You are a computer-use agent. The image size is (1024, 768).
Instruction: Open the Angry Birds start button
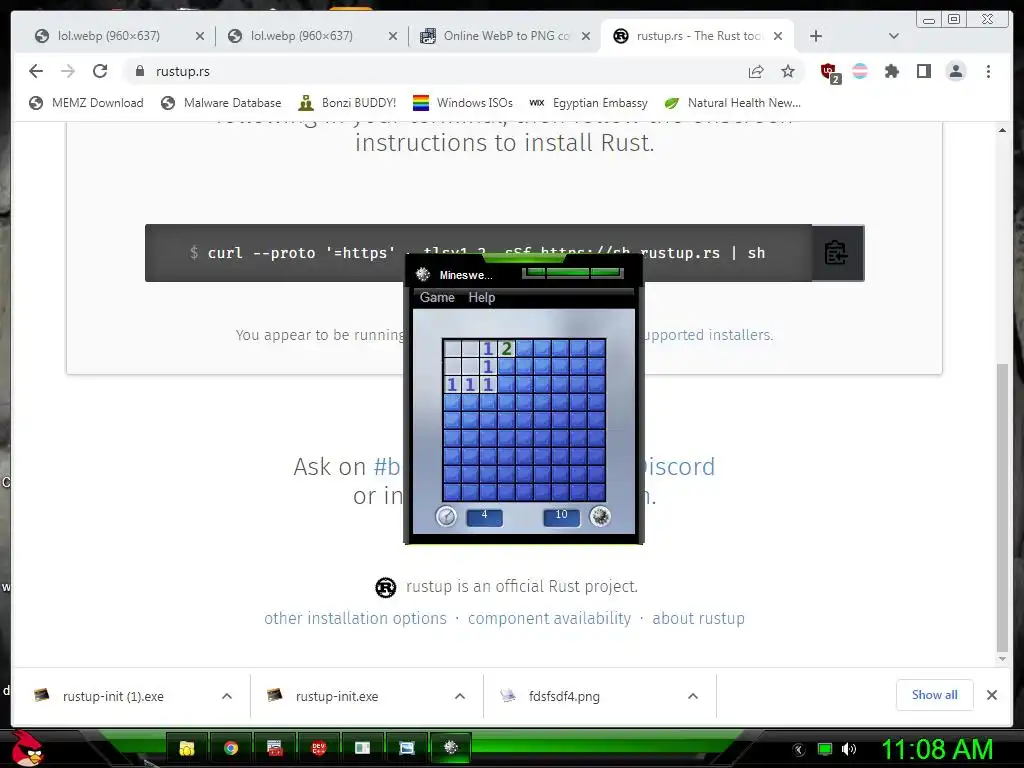(27, 748)
